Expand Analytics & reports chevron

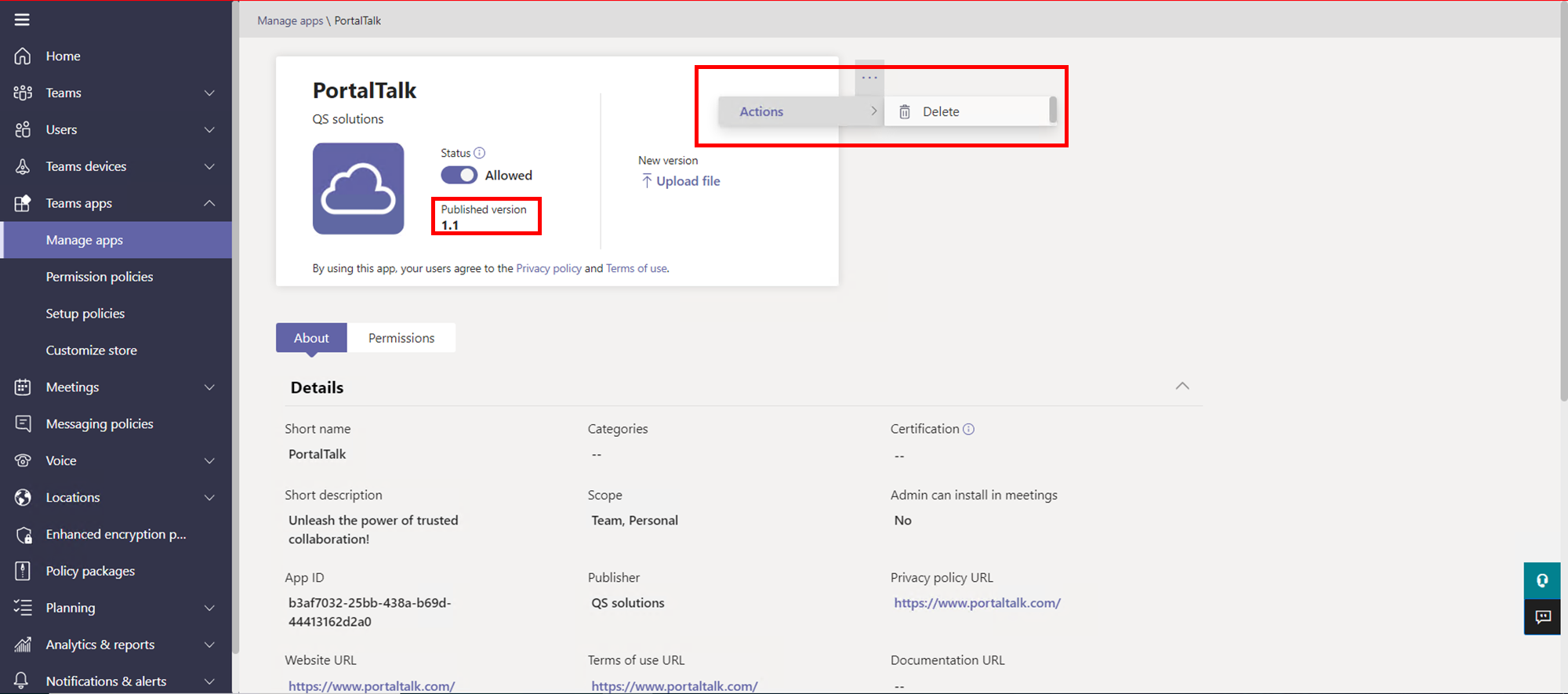tap(209, 645)
